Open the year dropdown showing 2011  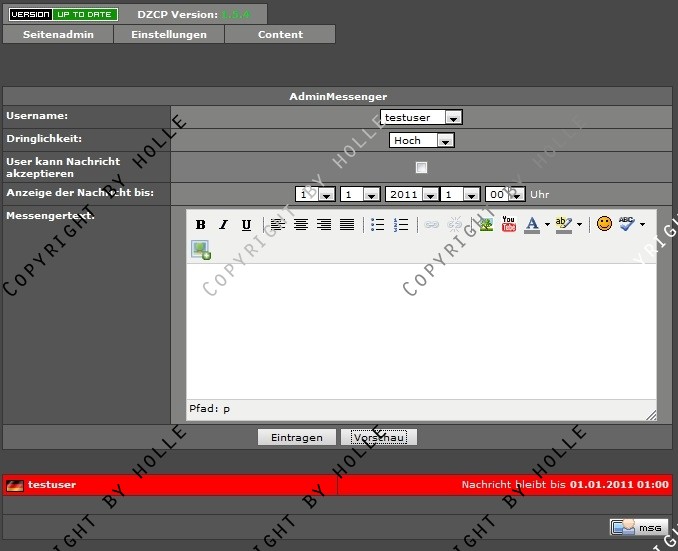(x=411, y=194)
